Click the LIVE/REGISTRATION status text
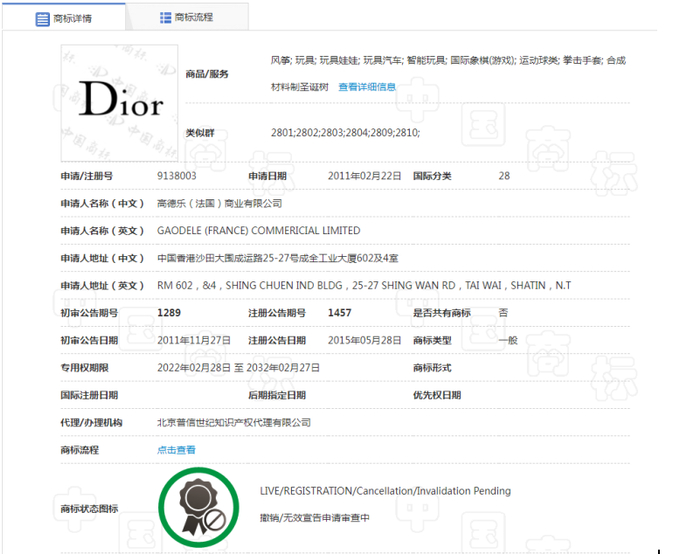Viewport: 700px width, 554px height. coord(385,491)
